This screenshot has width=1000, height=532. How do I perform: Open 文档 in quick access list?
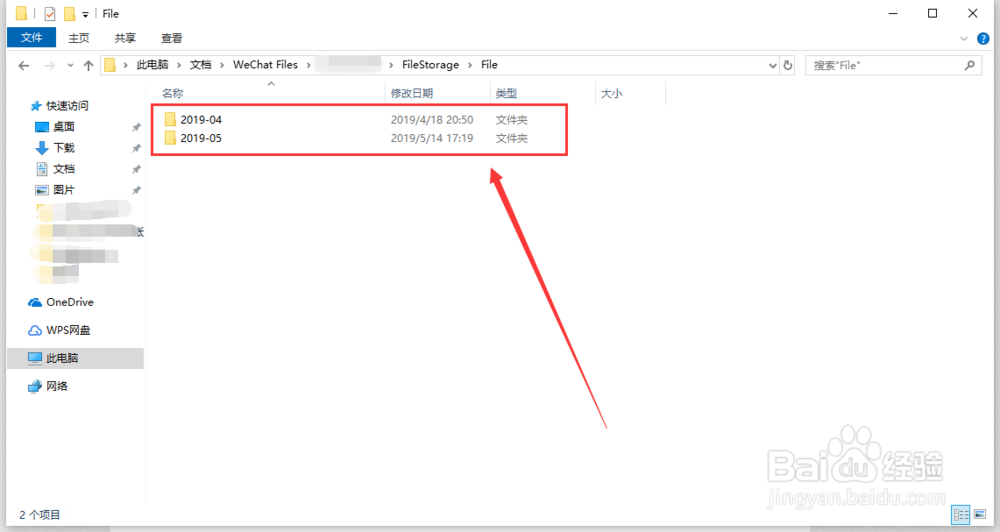point(64,169)
